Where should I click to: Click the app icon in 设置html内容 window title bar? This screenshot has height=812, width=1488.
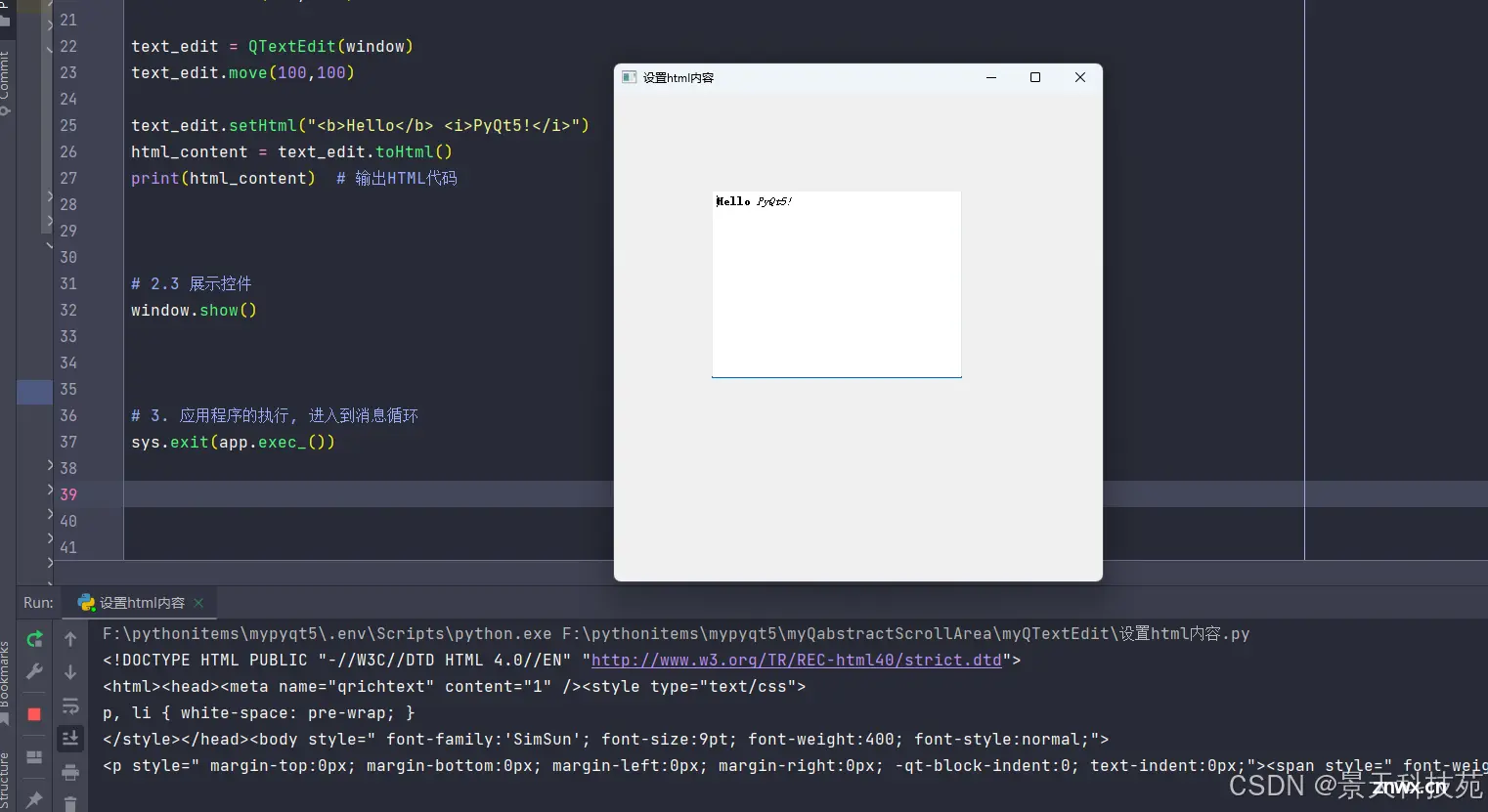(x=630, y=77)
